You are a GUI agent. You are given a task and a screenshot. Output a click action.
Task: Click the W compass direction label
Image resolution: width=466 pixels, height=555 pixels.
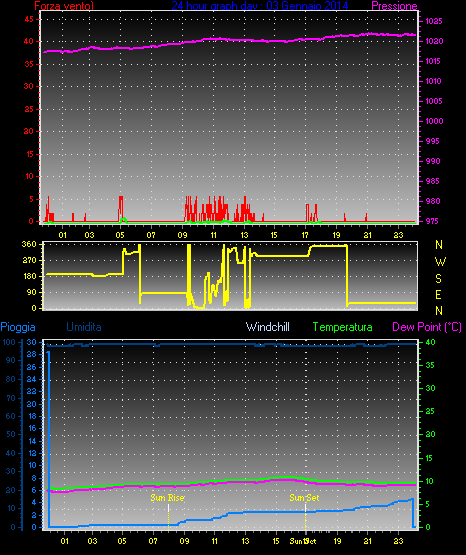(x=440, y=262)
